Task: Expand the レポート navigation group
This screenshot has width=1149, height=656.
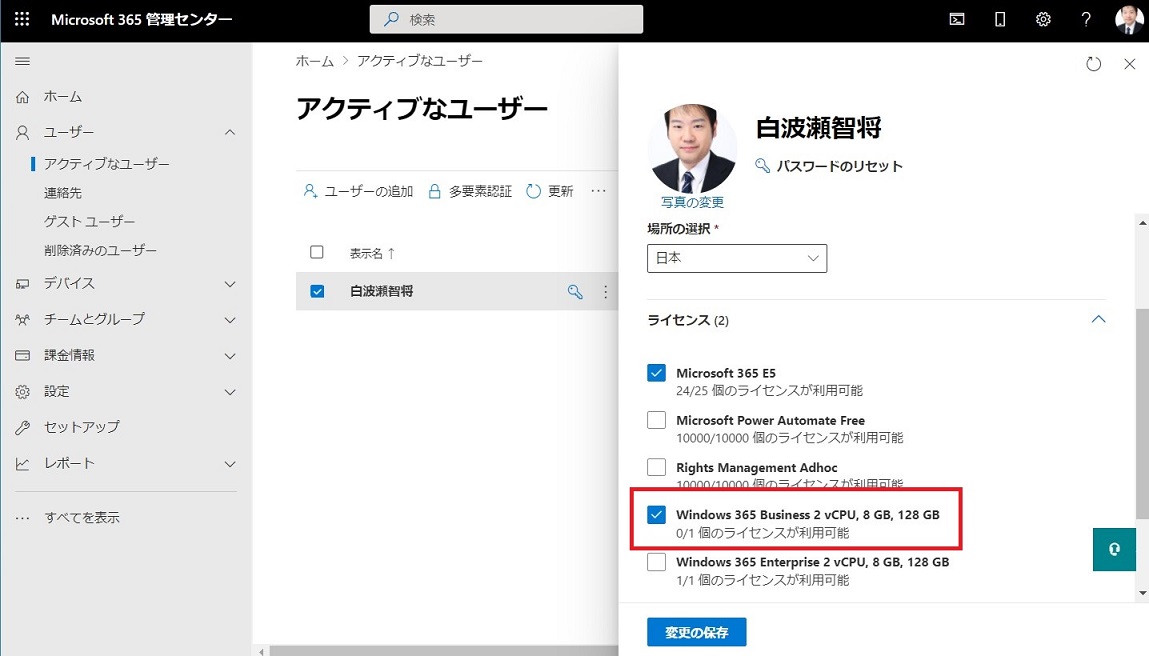Action: tap(230, 464)
